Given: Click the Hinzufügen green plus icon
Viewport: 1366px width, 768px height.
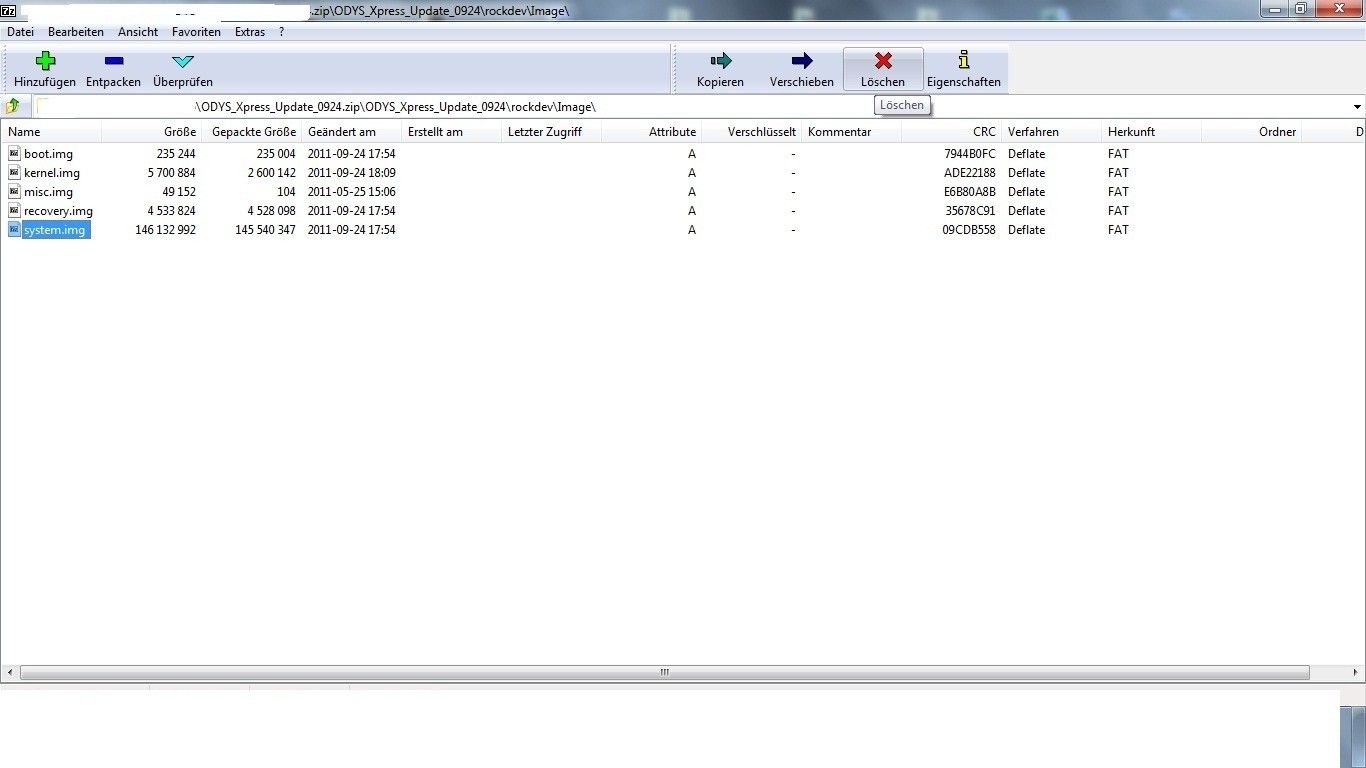Looking at the screenshot, I should point(45,61).
